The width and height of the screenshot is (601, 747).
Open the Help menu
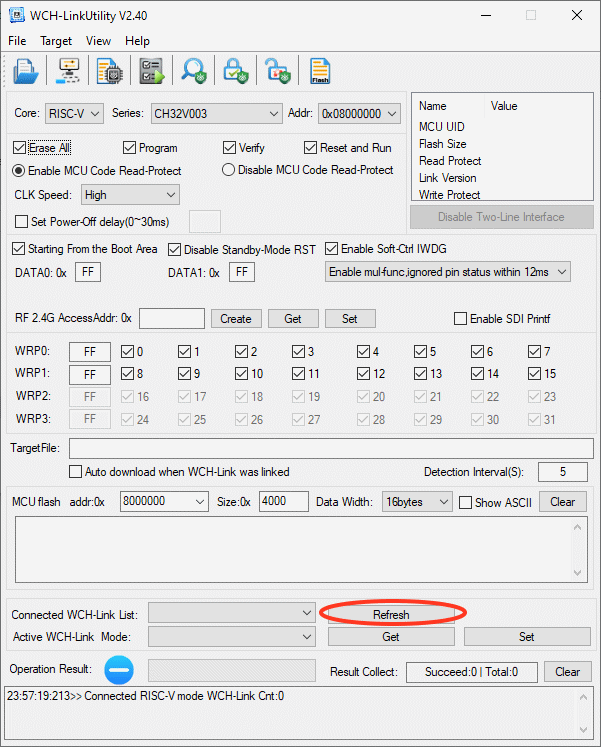coord(137,41)
